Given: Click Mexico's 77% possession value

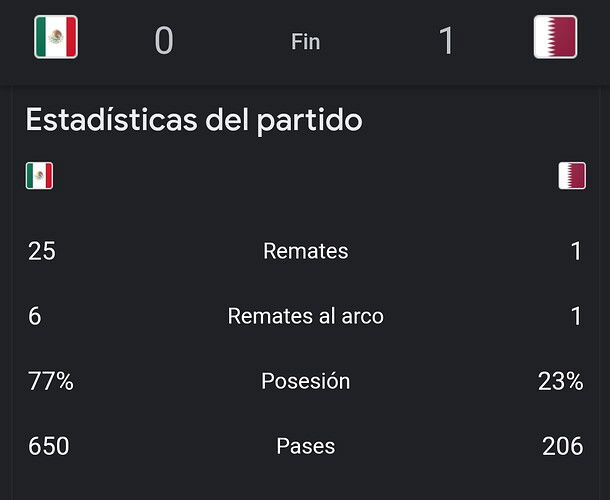Looking at the screenshot, I should [51, 381].
